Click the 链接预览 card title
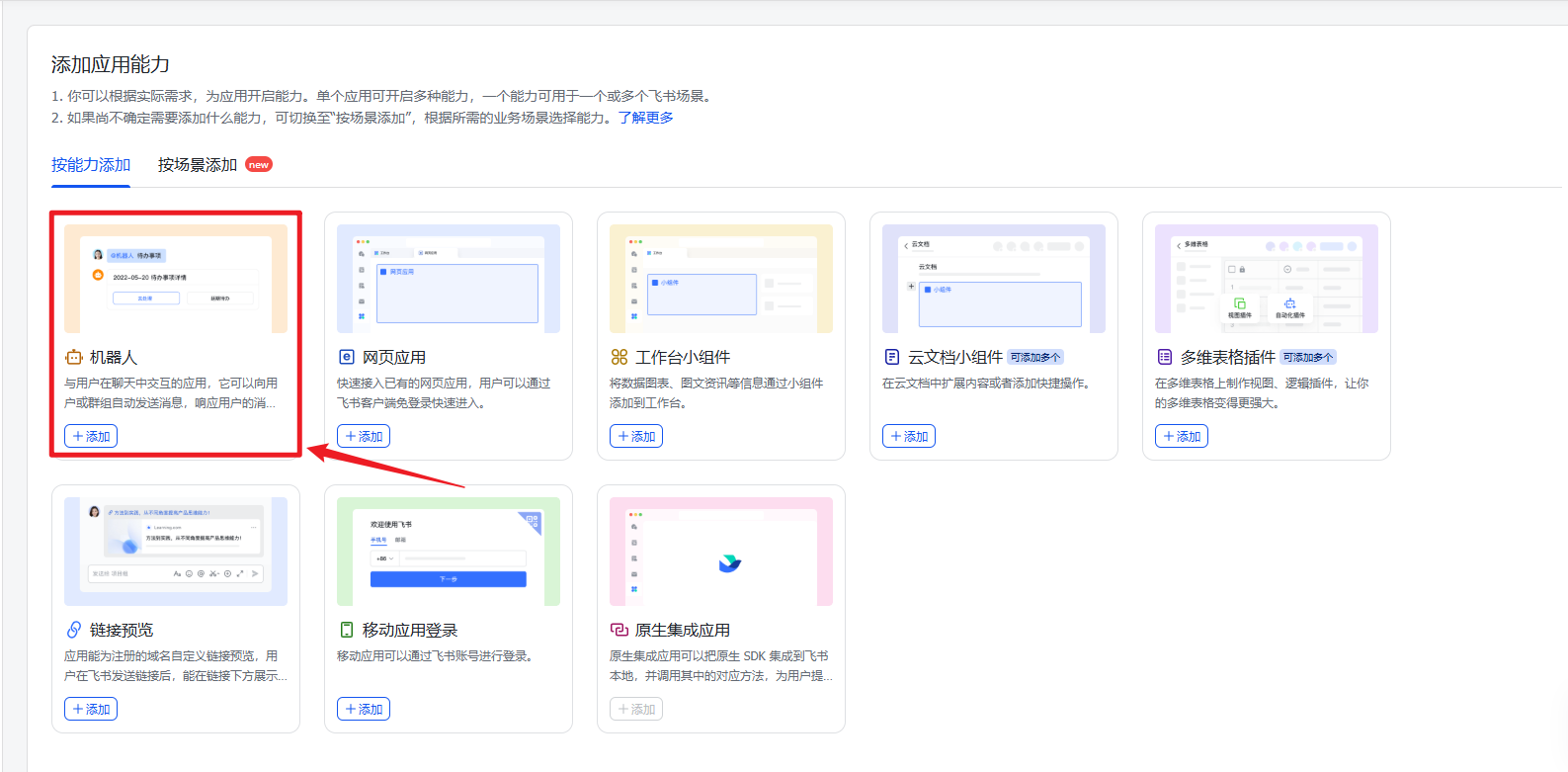The height and width of the screenshot is (772, 1568). [122, 630]
